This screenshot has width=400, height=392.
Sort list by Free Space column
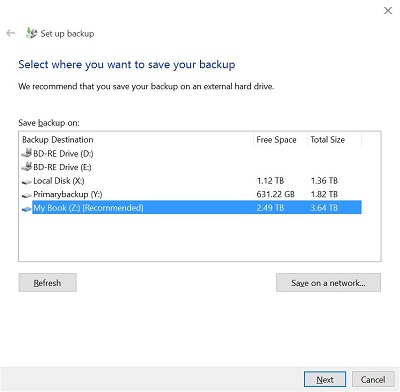[280, 139]
